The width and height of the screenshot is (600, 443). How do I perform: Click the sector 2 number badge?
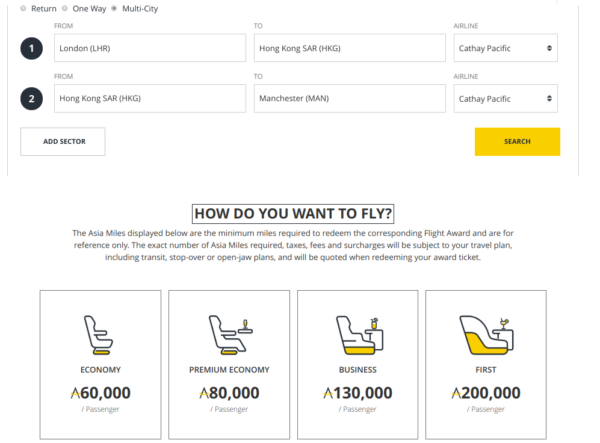point(32,98)
